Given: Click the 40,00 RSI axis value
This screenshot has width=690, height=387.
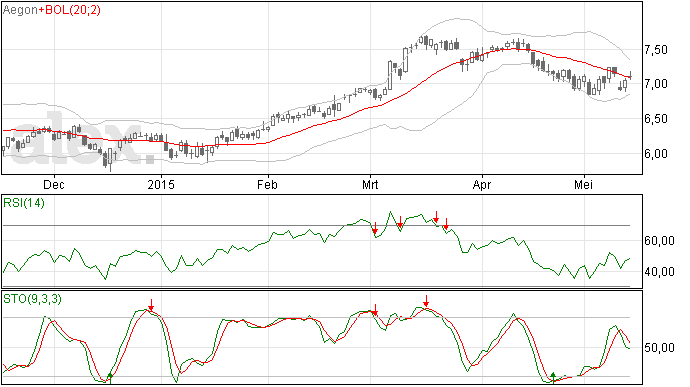Looking at the screenshot, I should tap(659, 272).
